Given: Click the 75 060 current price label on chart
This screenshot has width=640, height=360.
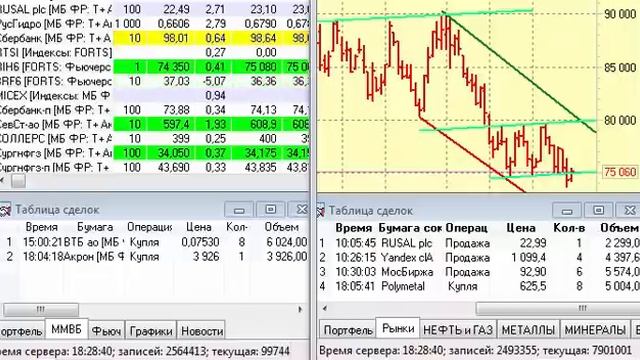Looking at the screenshot, I should pos(620,172).
